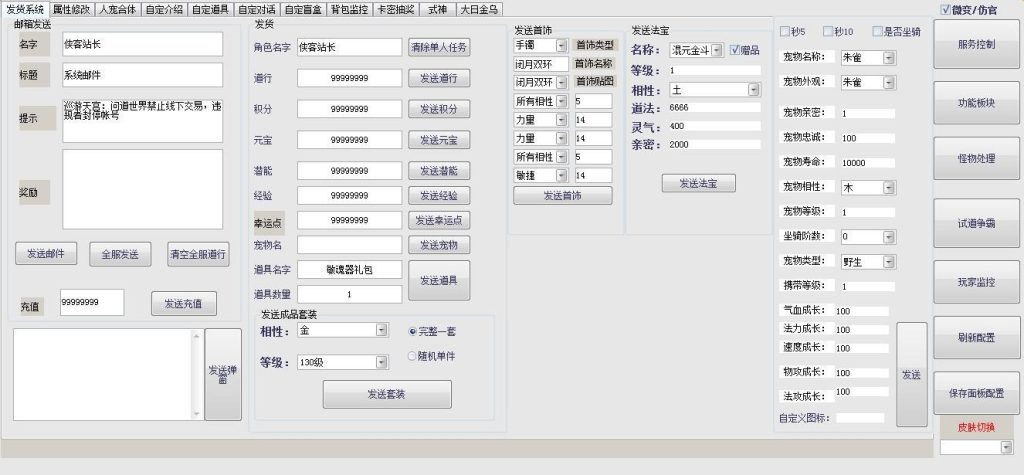The width and height of the screenshot is (1024, 475).
Task: Click 发送元宝 to send ingots
Action: [x=439, y=140]
